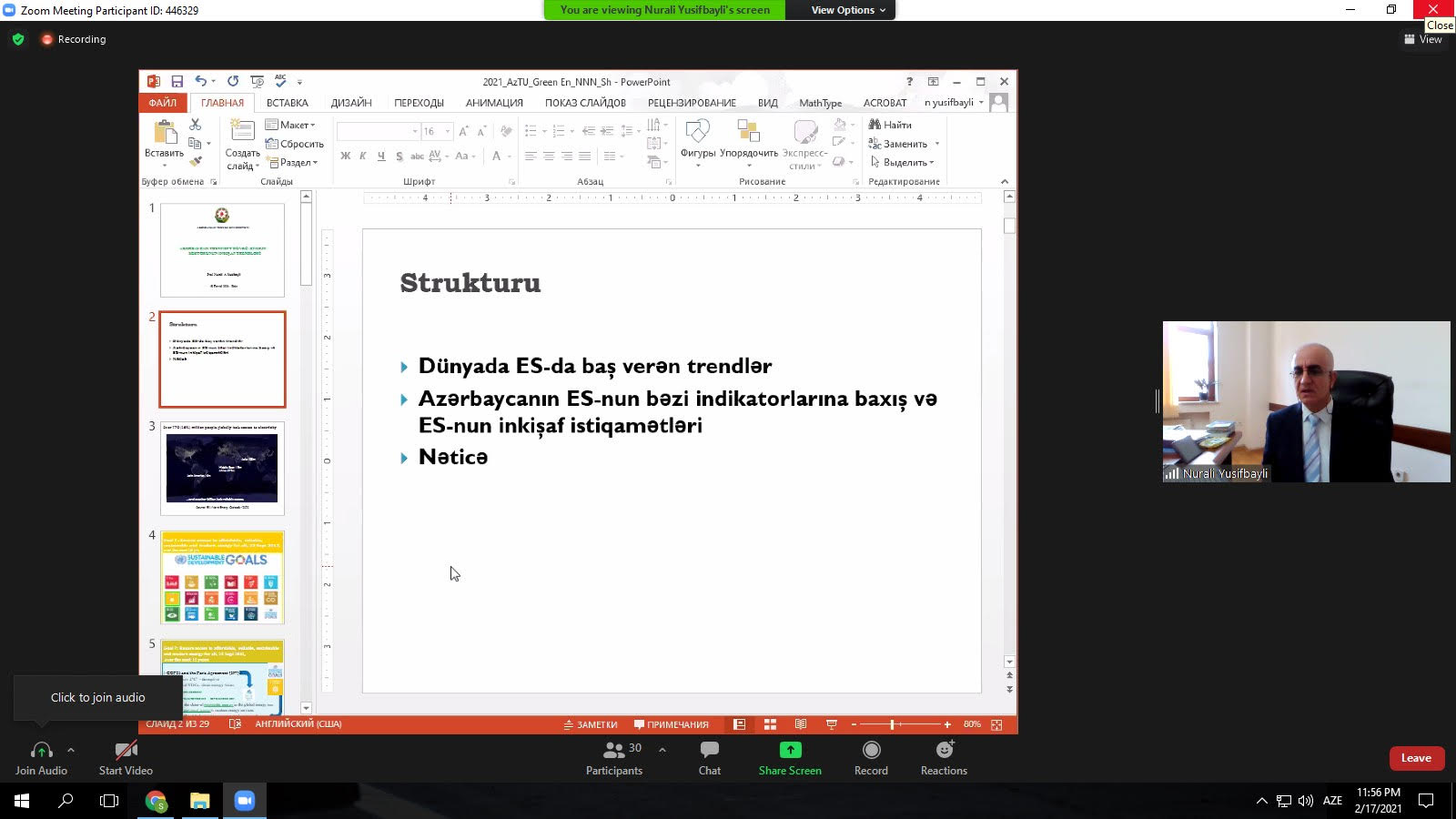Click the green encryption shield icon
The width and height of the screenshot is (1456, 819).
pyautogui.click(x=18, y=39)
